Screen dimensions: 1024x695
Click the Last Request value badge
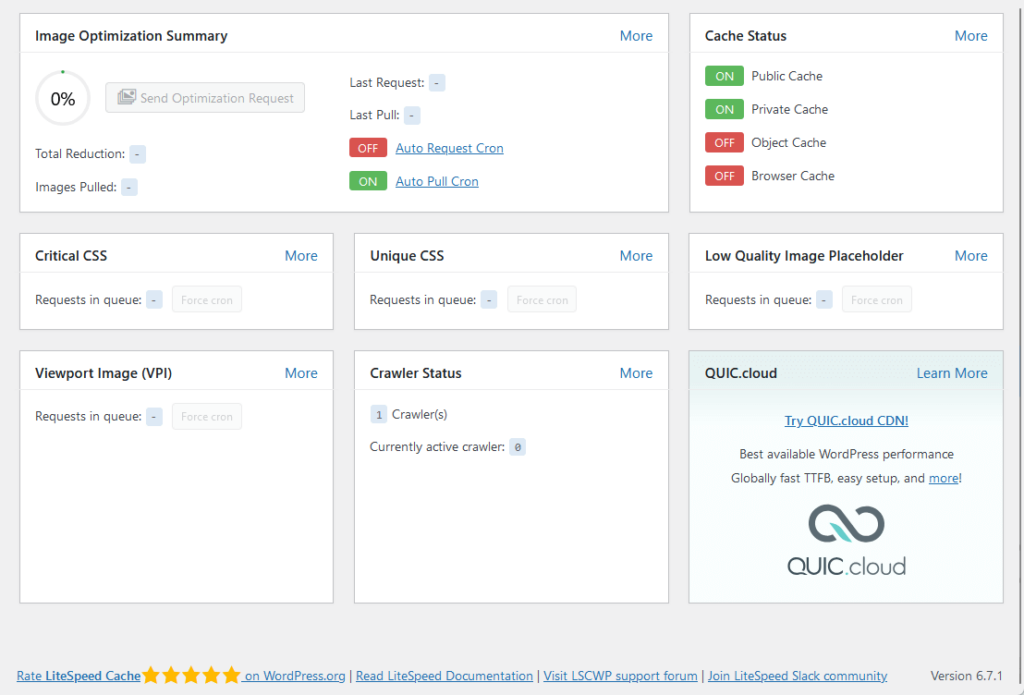[437, 83]
